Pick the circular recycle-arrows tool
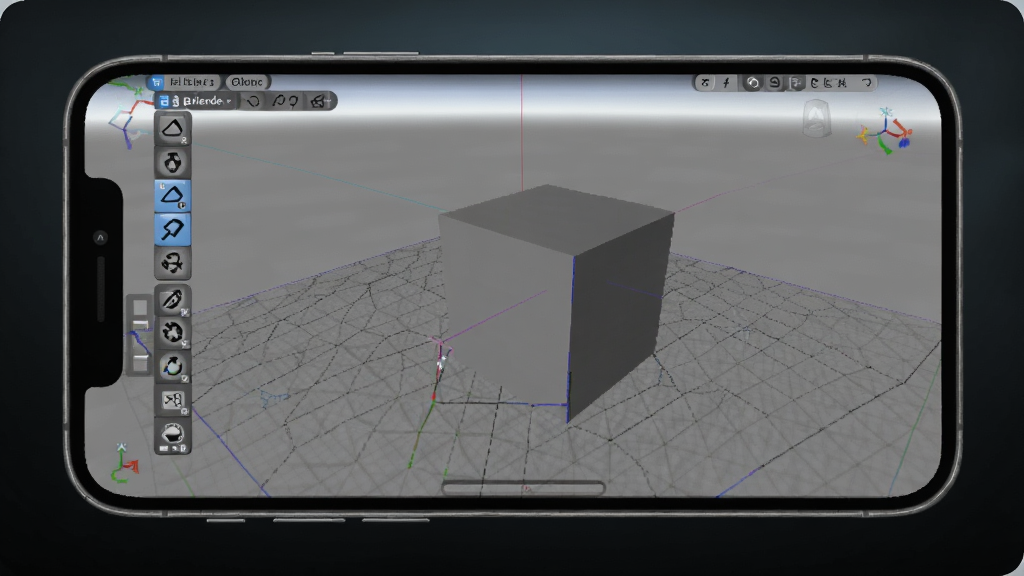 click(x=172, y=333)
